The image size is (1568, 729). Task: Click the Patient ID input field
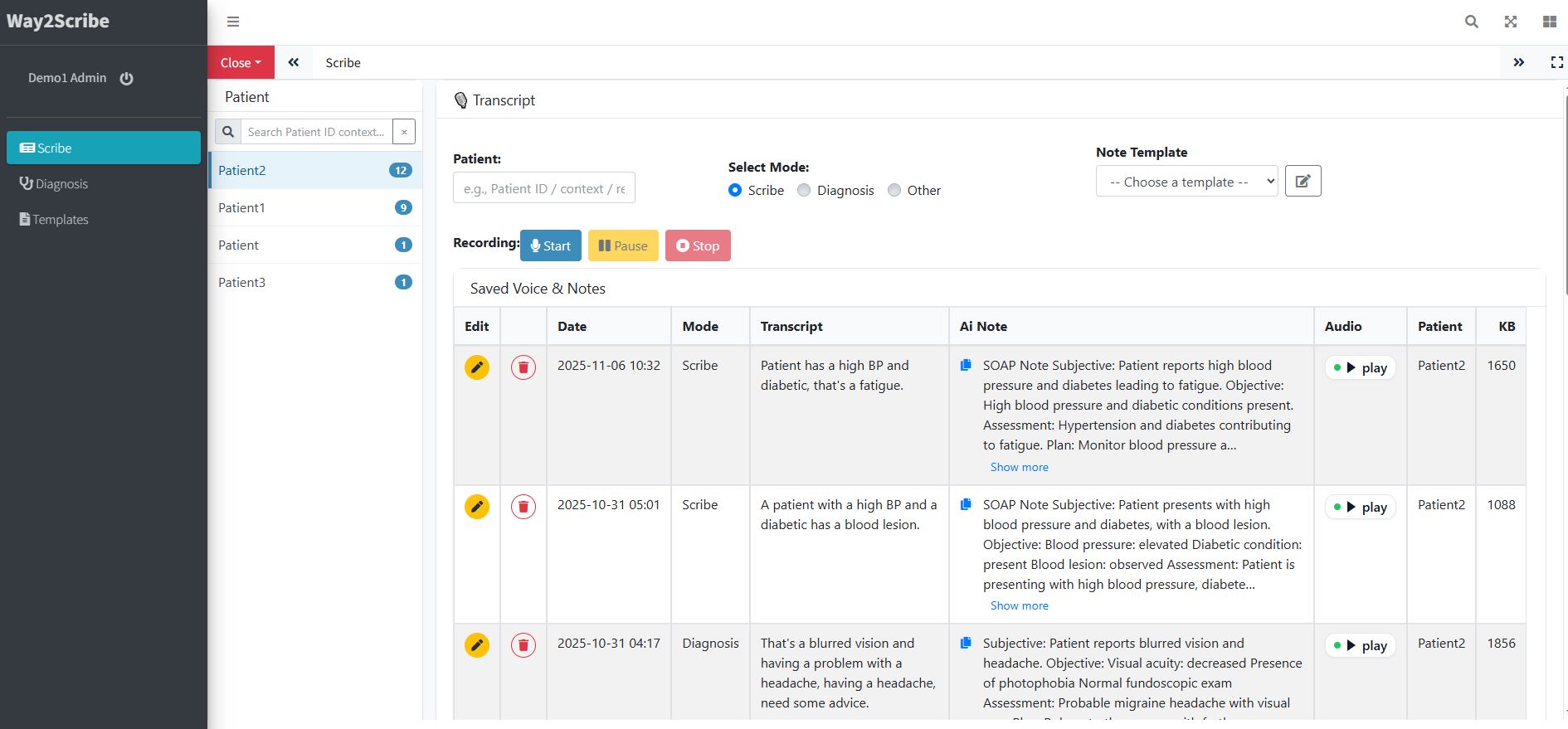point(543,188)
